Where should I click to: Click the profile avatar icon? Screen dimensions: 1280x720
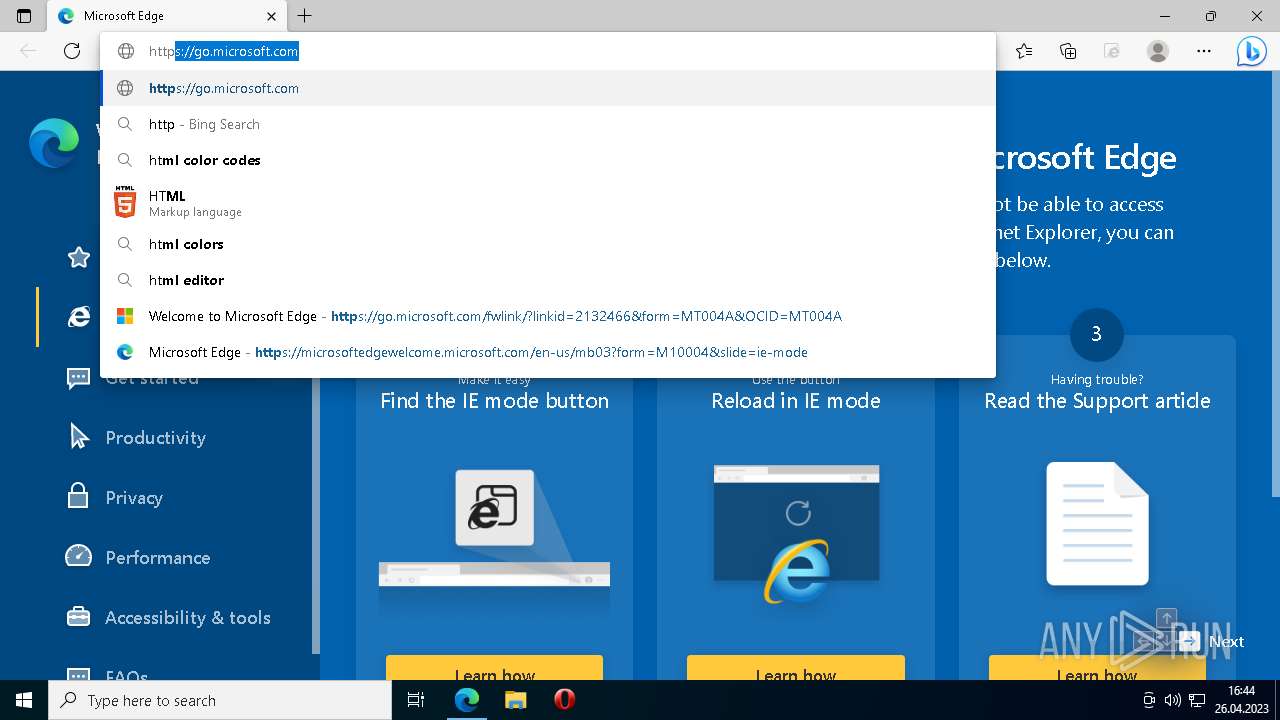[x=1158, y=51]
